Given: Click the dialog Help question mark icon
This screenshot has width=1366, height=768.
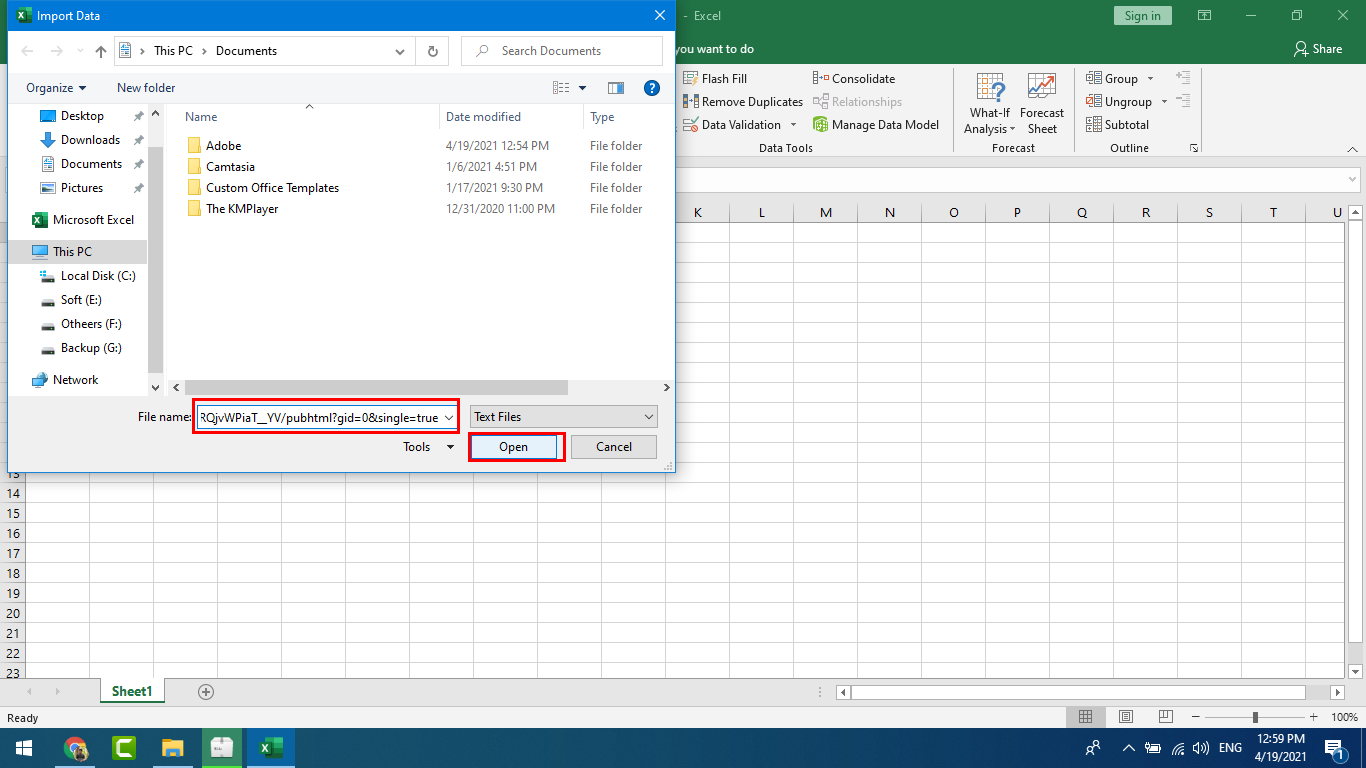Looking at the screenshot, I should pos(652,88).
